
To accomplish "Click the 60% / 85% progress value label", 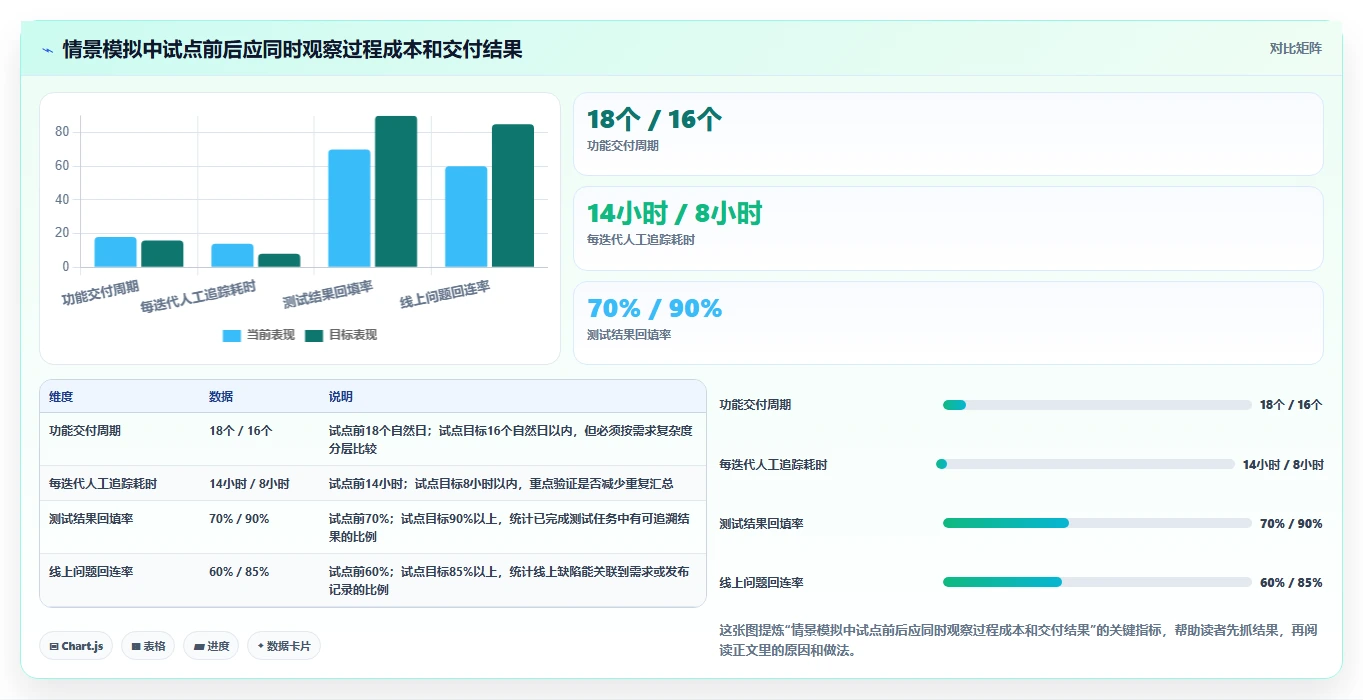I will pyautogui.click(x=1291, y=583).
